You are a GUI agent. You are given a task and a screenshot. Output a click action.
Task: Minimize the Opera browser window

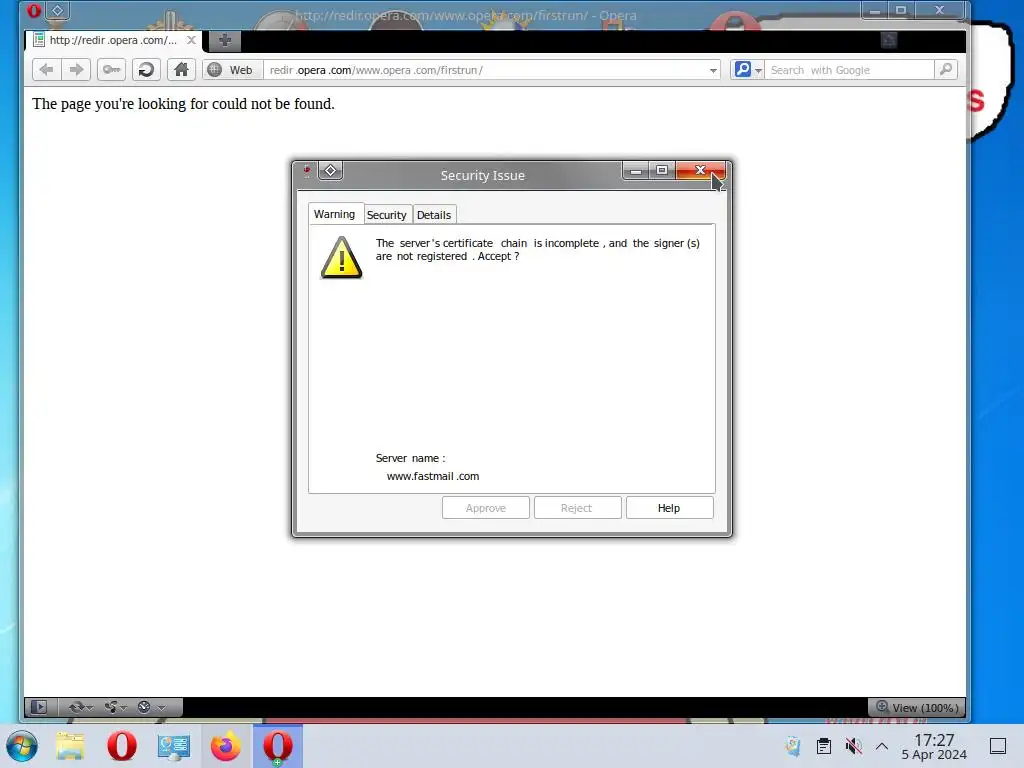[874, 10]
